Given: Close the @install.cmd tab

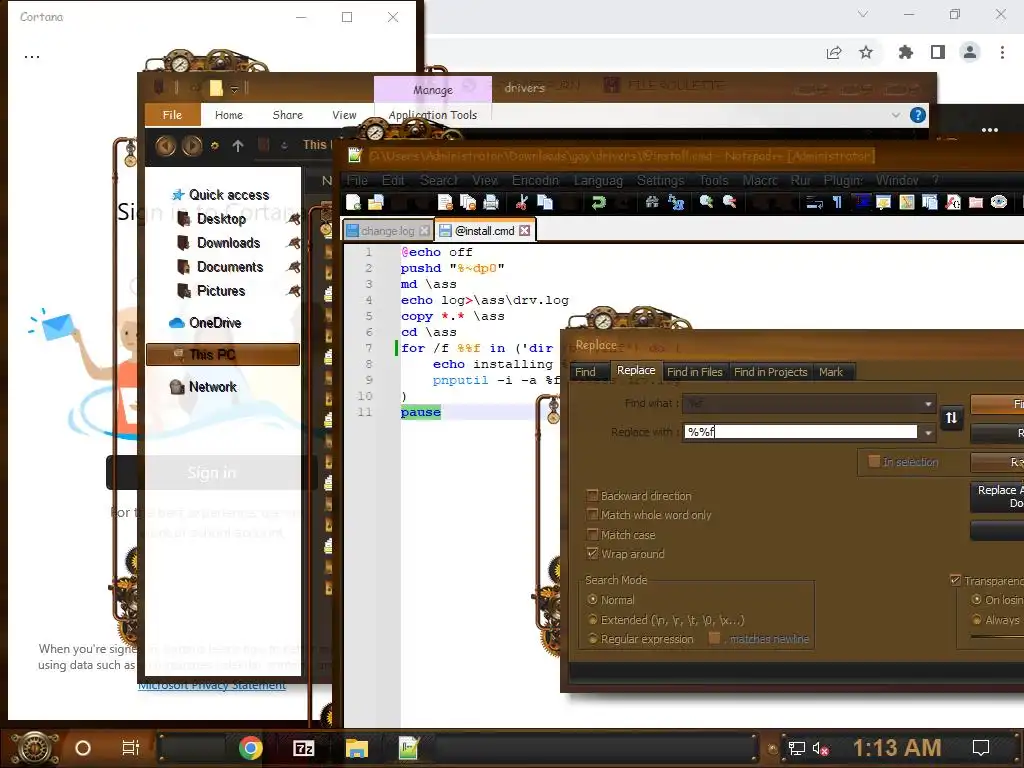Looking at the screenshot, I should 524,231.
